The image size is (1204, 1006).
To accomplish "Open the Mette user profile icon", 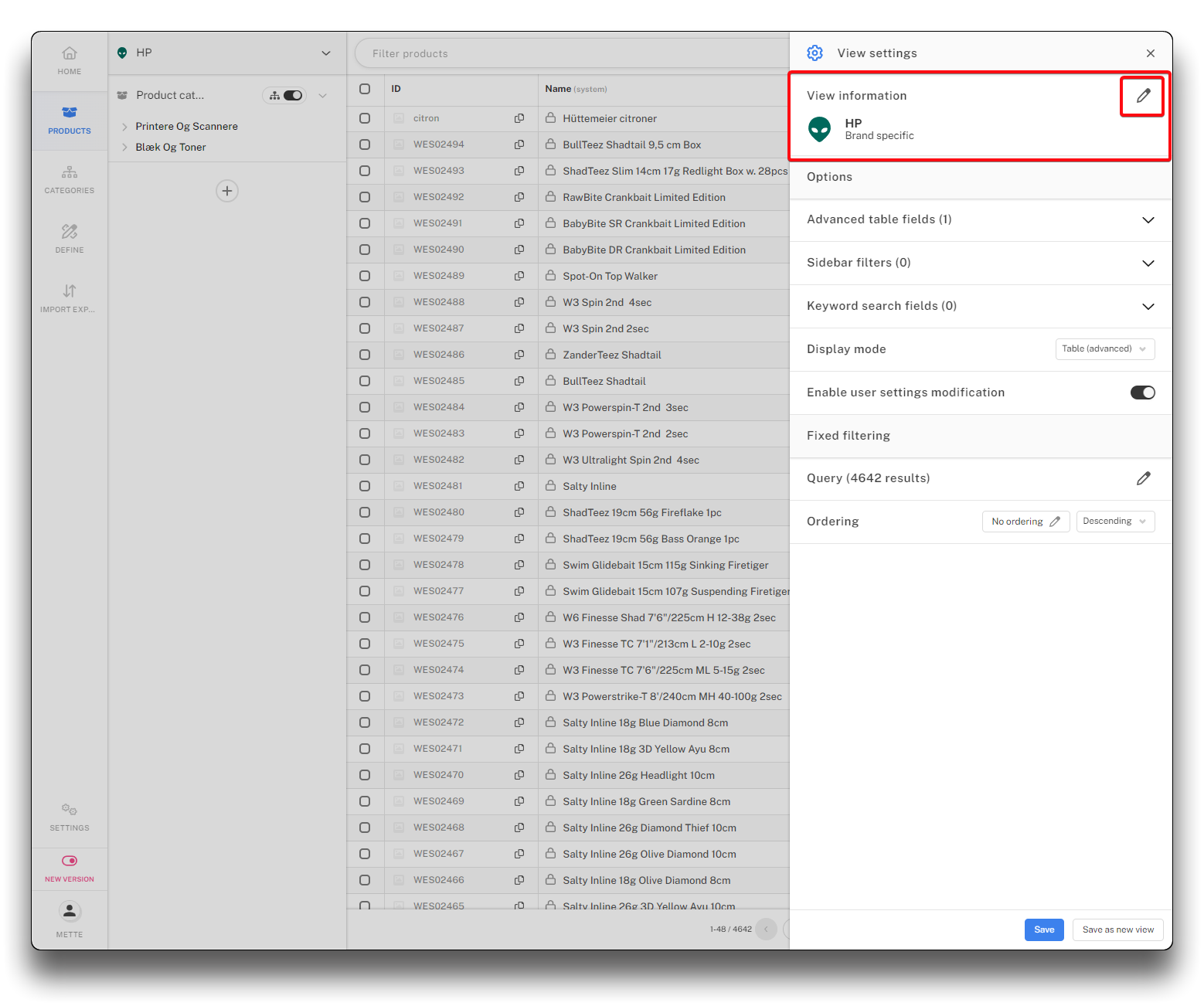I will pyautogui.click(x=70, y=912).
